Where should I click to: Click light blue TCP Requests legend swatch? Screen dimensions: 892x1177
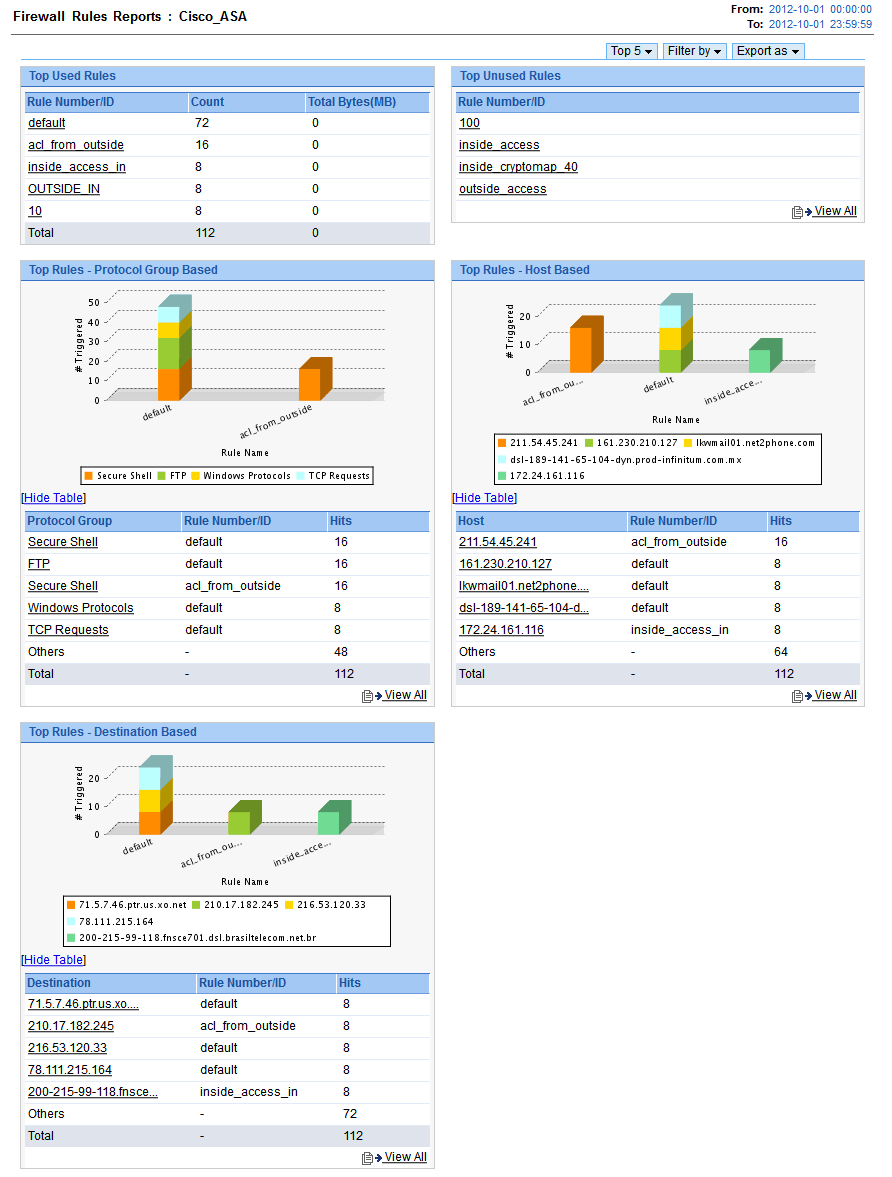[x=300, y=476]
